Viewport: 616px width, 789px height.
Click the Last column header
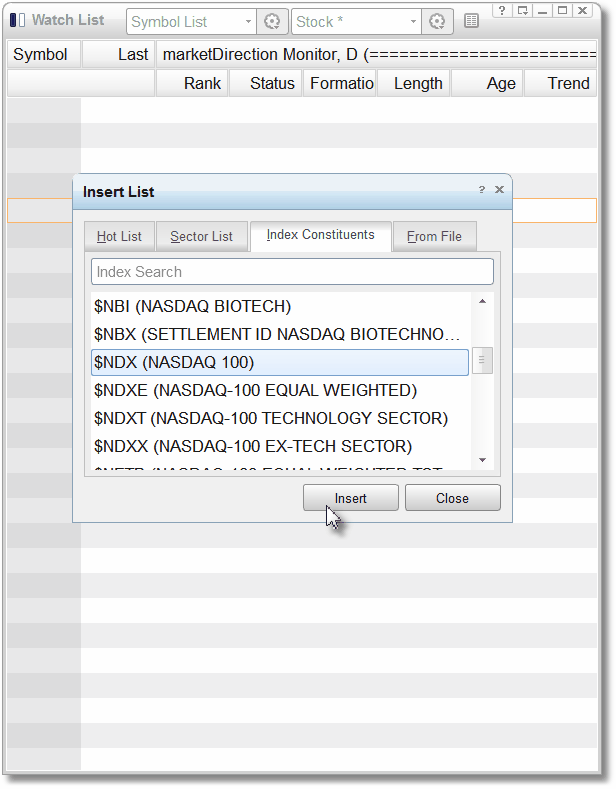click(119, 54)
